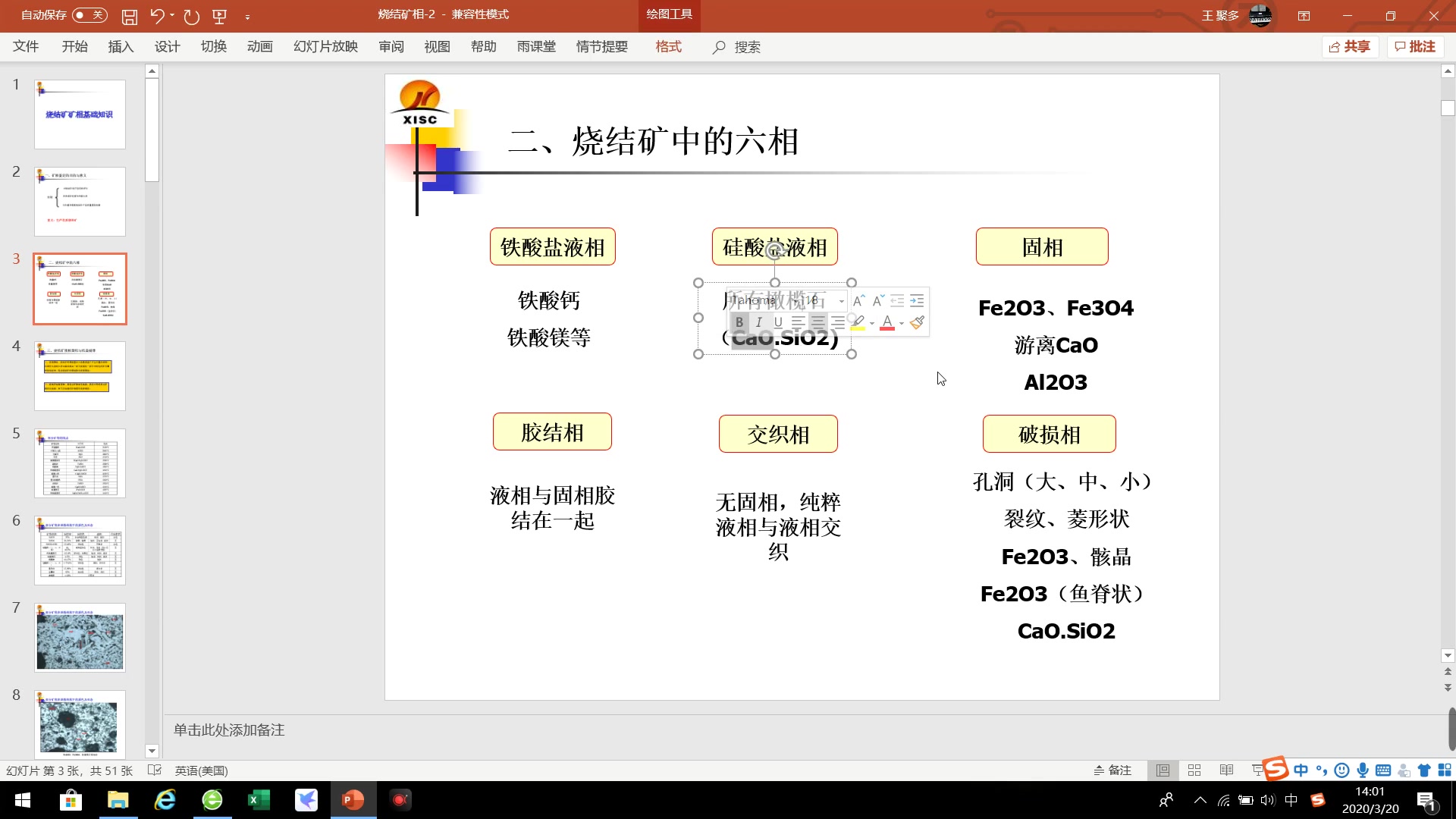This screenshot has width=1456, height=819.
Task: Click the Italic formatting icon
Action: pyautogui.click(x=758, y=322)
